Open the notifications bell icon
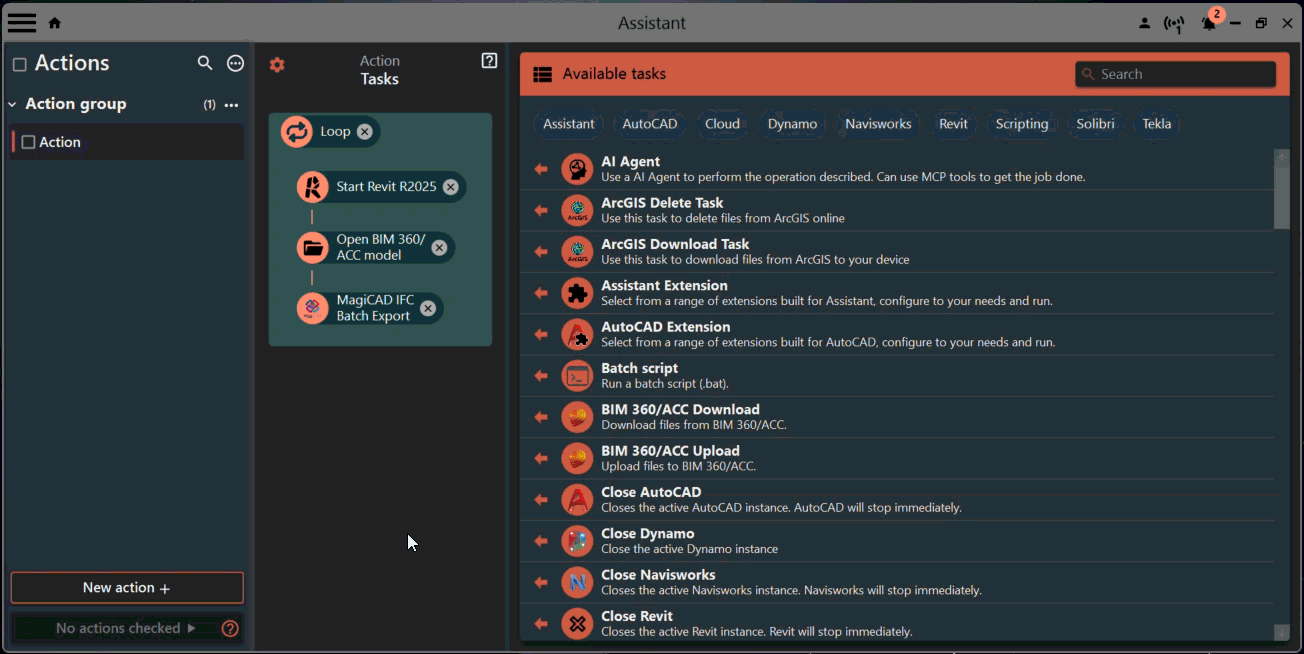 (x=1209, y=23)
